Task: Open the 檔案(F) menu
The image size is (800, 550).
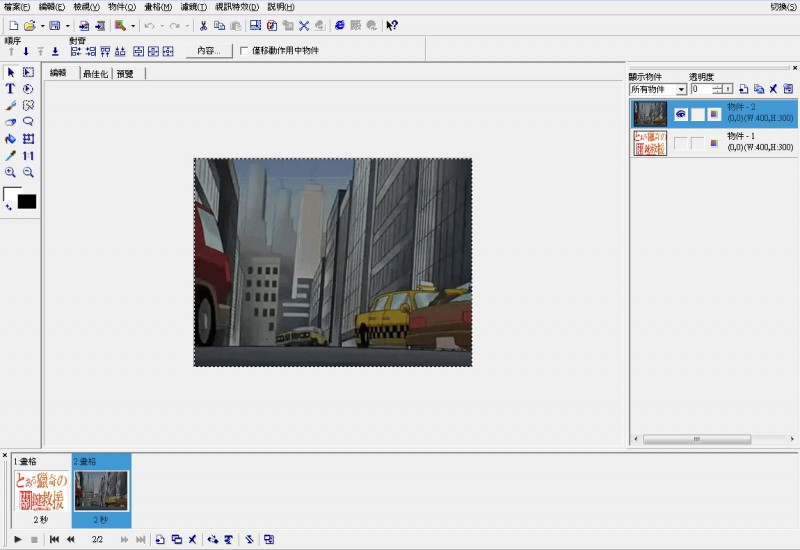Action: point(17,7)
